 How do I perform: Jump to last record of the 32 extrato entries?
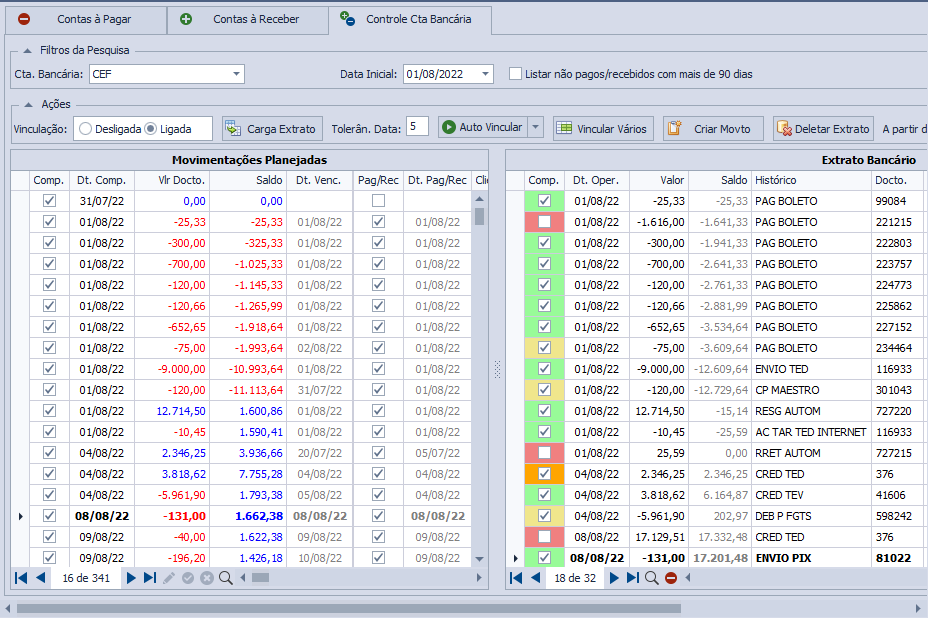pos(633,578)
